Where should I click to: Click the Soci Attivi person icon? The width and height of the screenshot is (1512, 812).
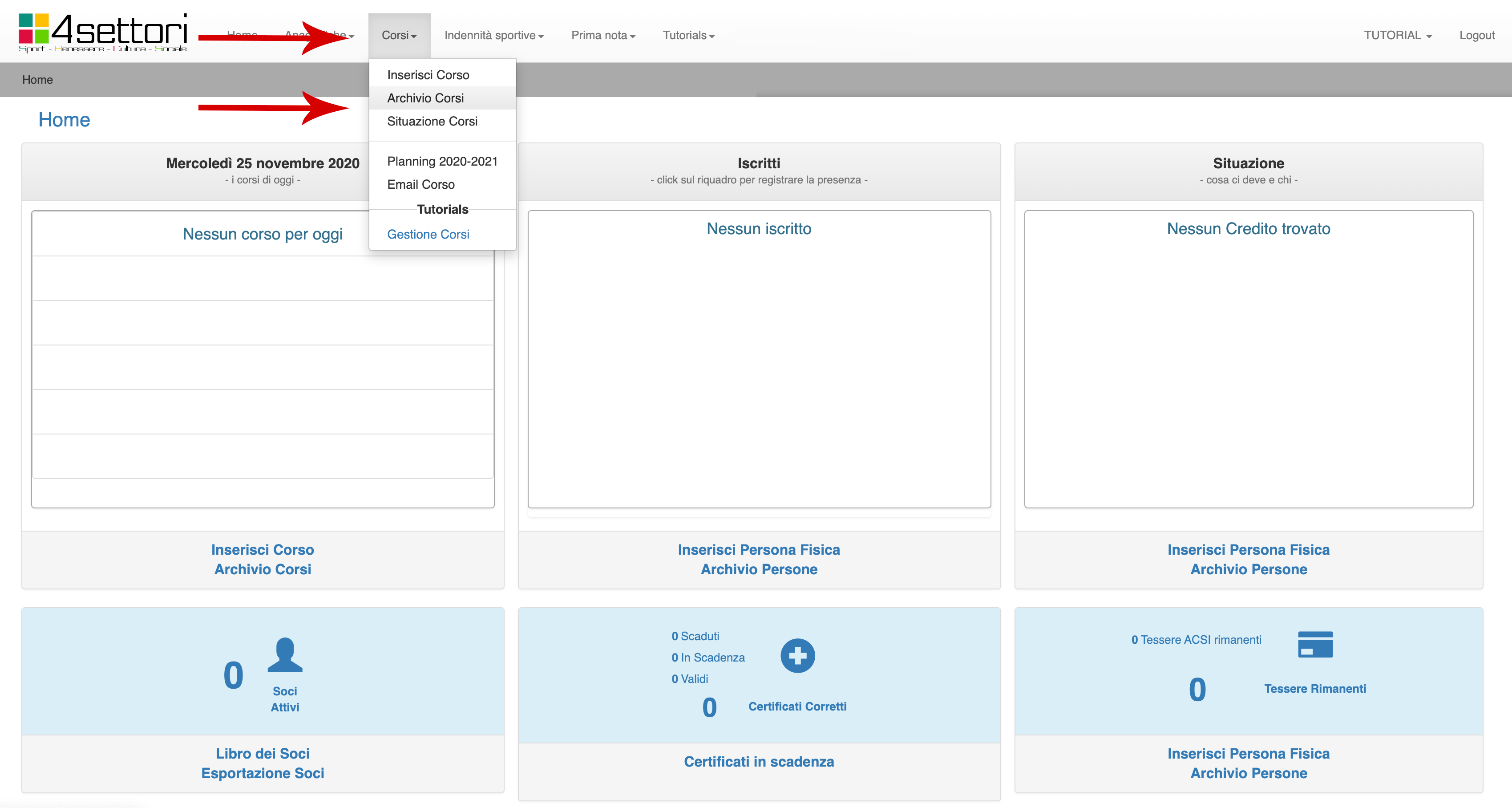pos(285,655)
